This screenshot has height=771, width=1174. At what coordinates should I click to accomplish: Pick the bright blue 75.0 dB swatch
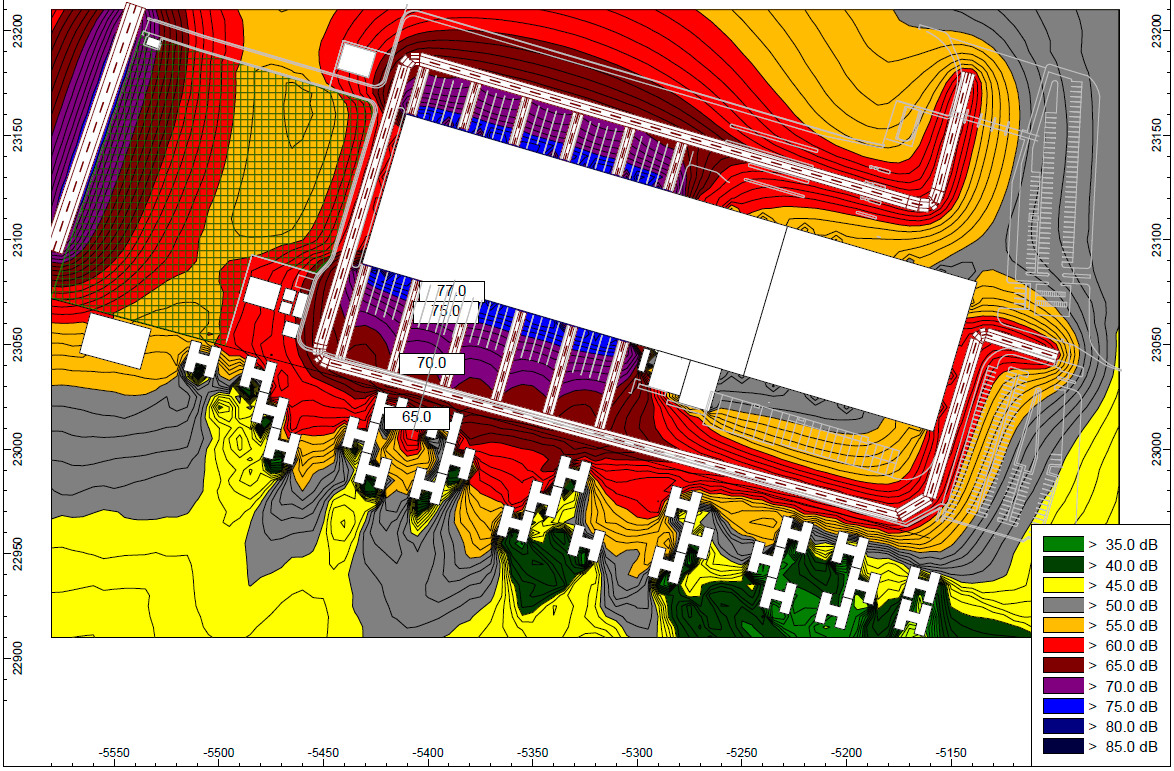[1062, 706]
